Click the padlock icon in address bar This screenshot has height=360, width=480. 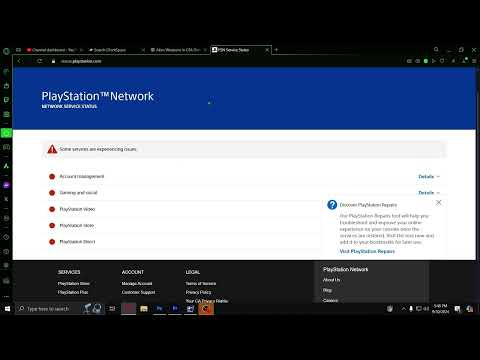pyautogui.click(x=53, y=61)
